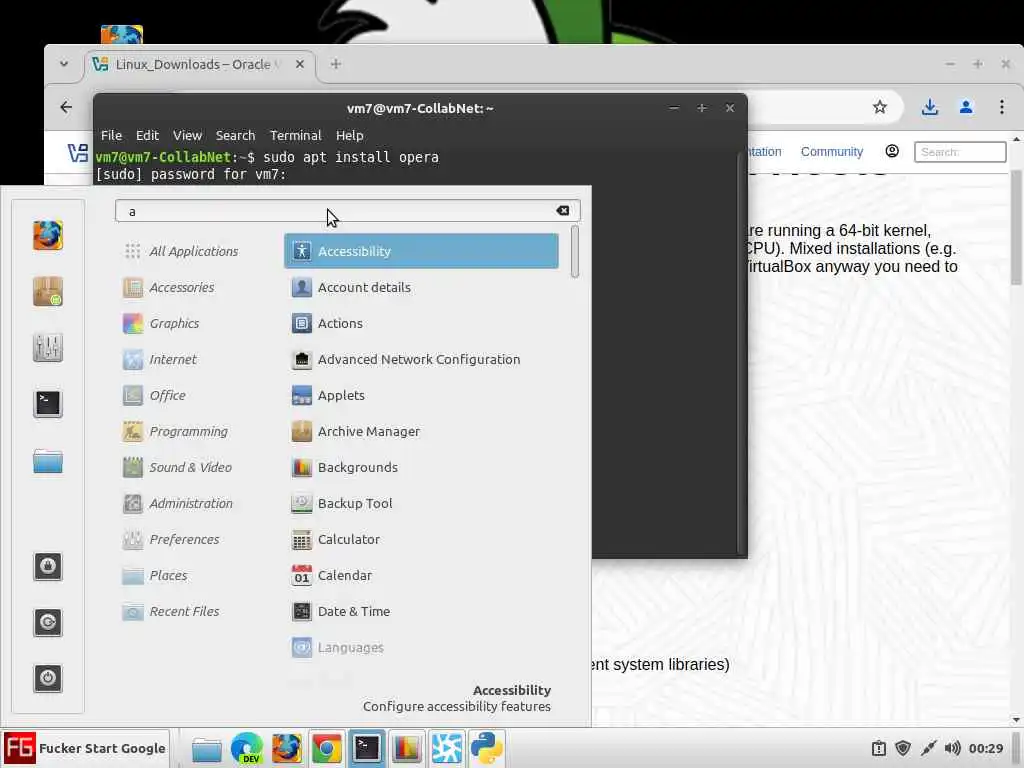Viewport: 1024px width, 768px height.
Task: Open Advanced Network Configuration
Action: coord(421,359)
